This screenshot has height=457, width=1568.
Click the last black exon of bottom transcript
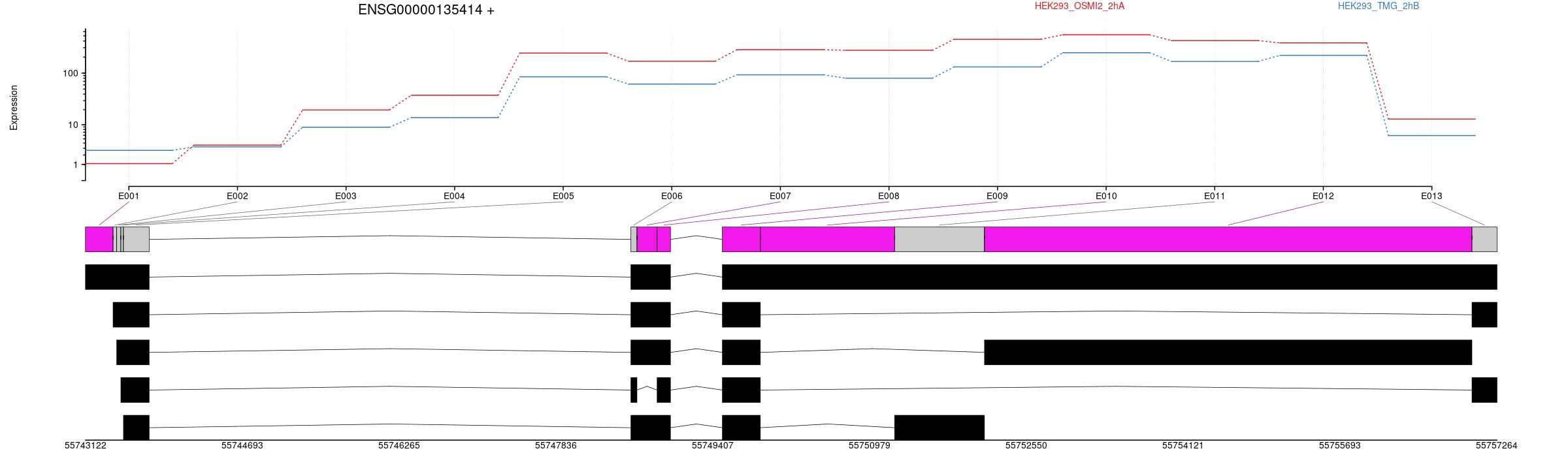pos(939,428)
